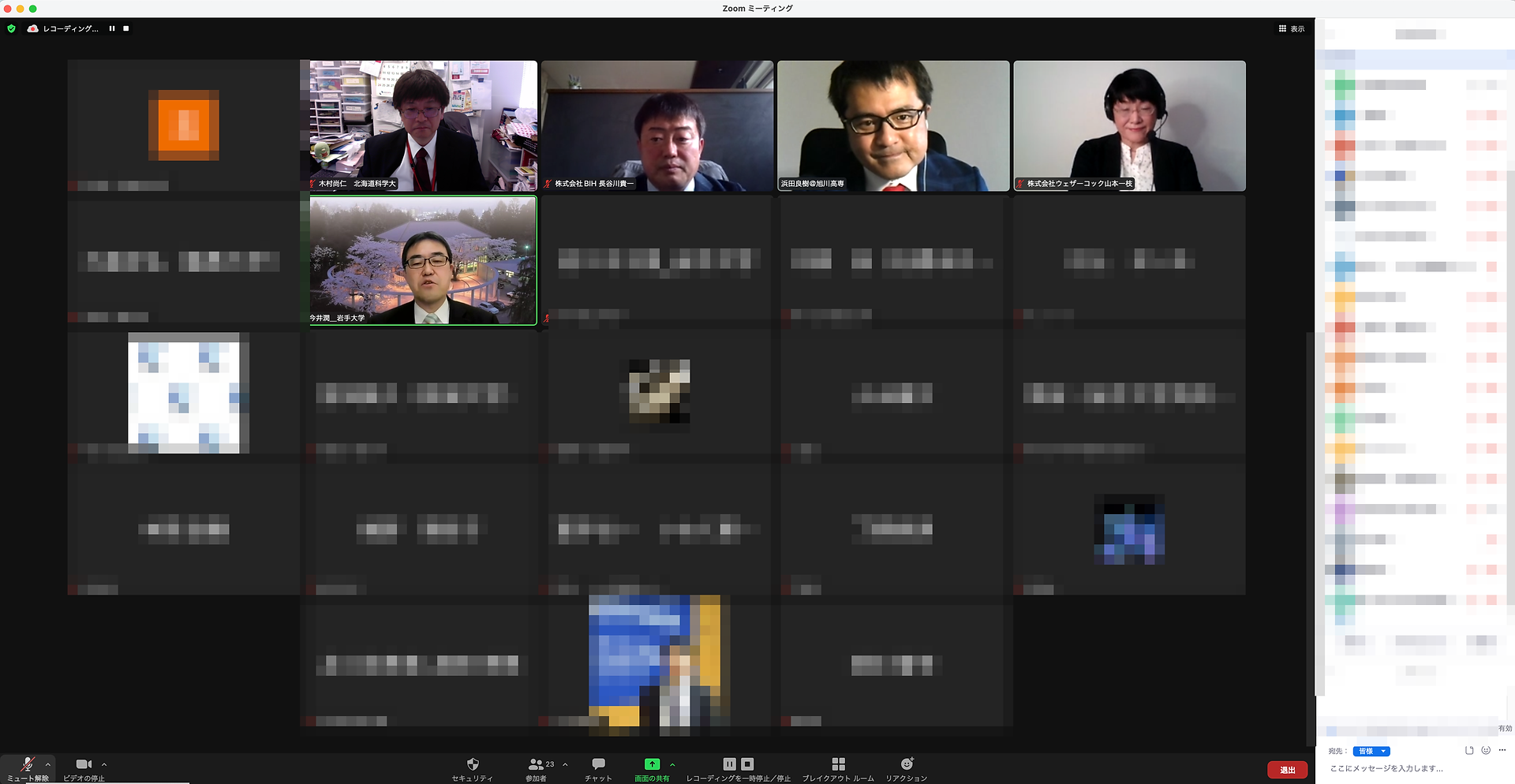Stop recording in the bottom toolbar
The image size is (1515, 784).
tap(747, 763)
